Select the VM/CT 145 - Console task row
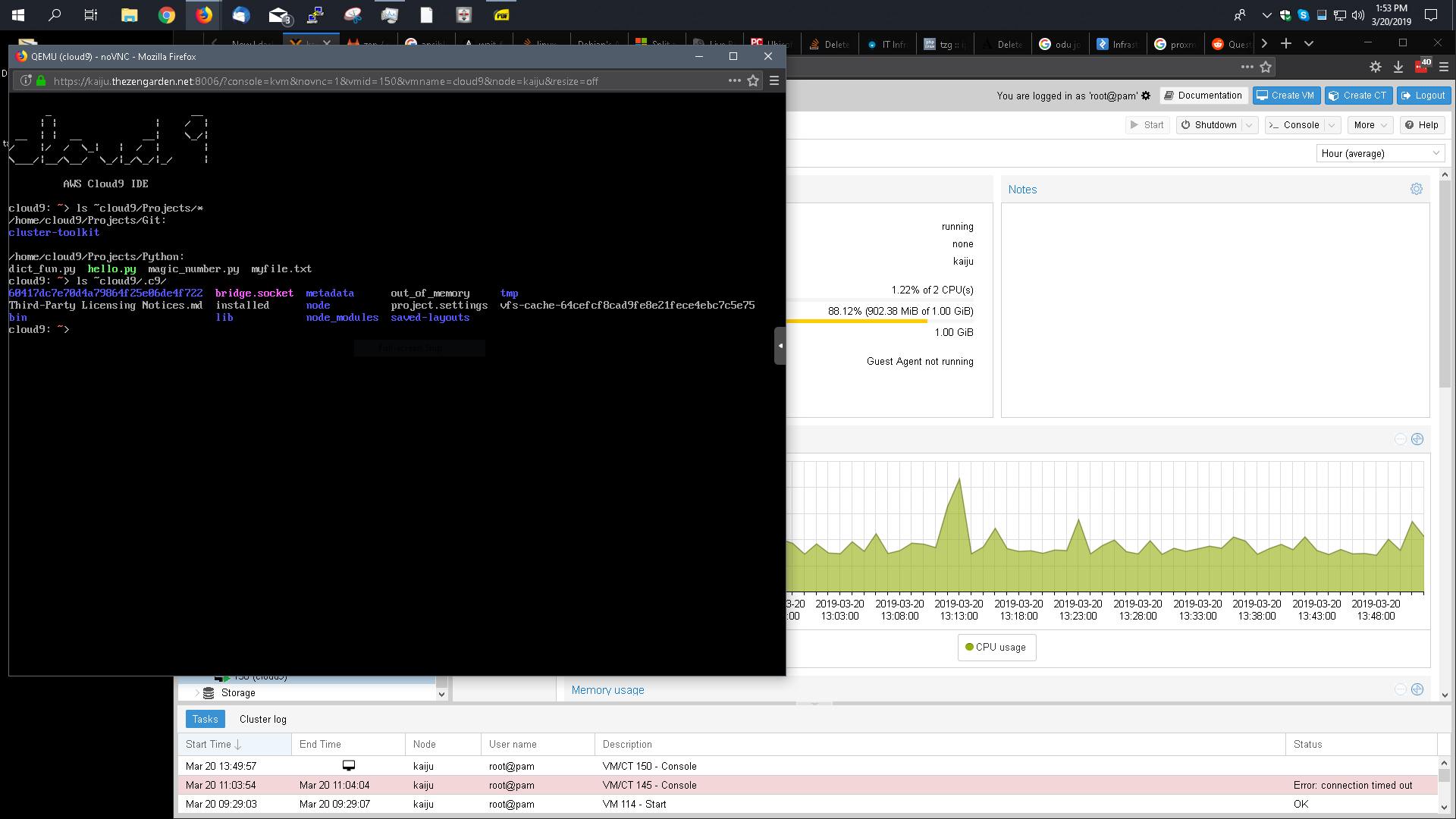Image resolution: width=1456 pixels, height=819 pixels. point(808,785)
